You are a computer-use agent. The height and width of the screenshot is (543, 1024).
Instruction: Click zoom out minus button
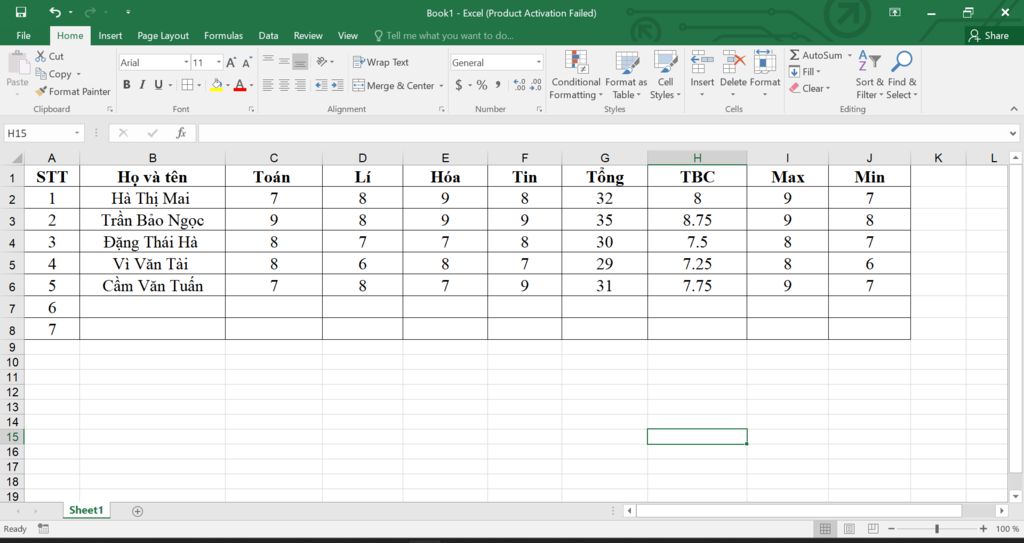pos(891,528)
